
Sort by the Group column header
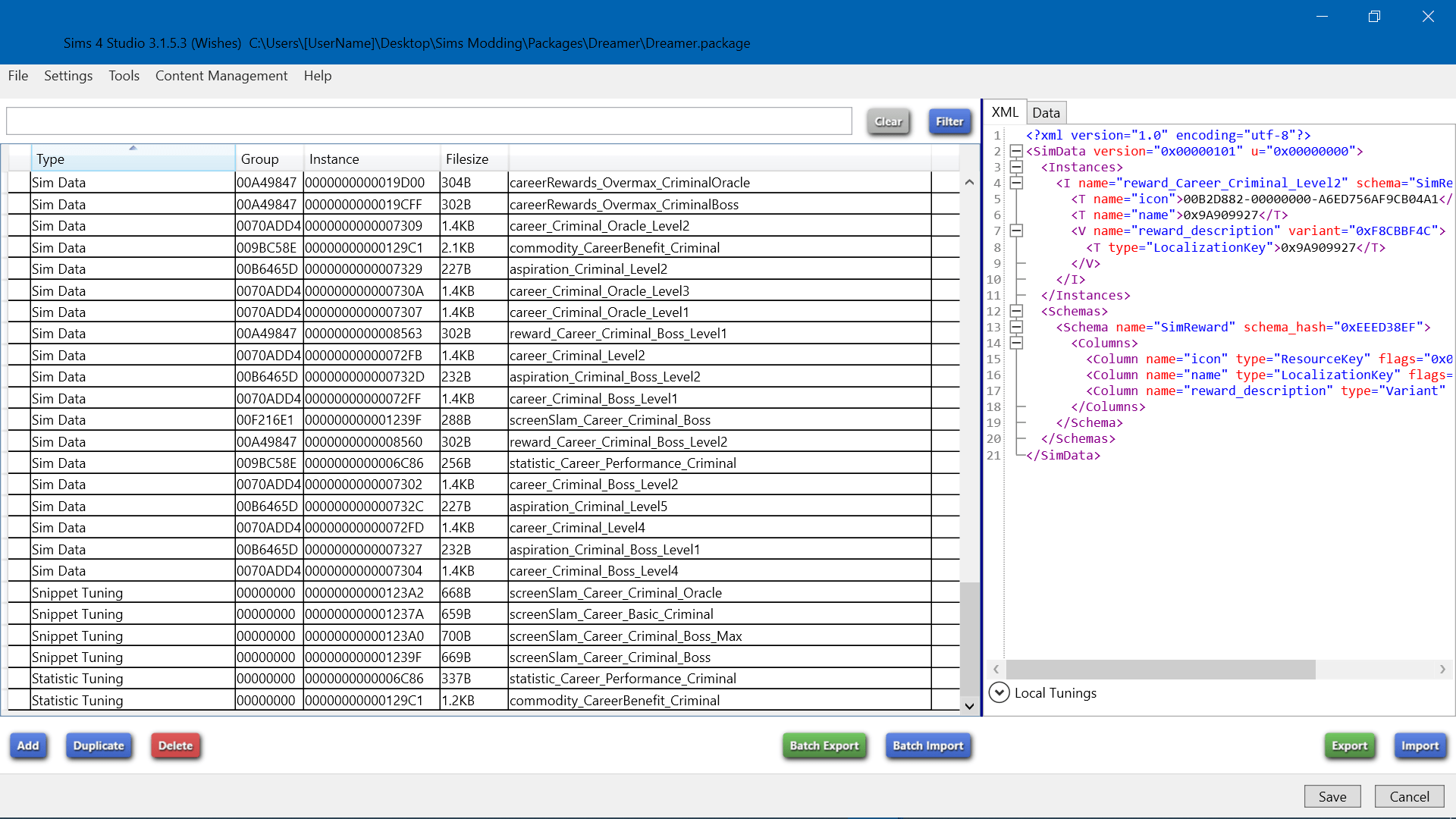(x=269, y=158)
